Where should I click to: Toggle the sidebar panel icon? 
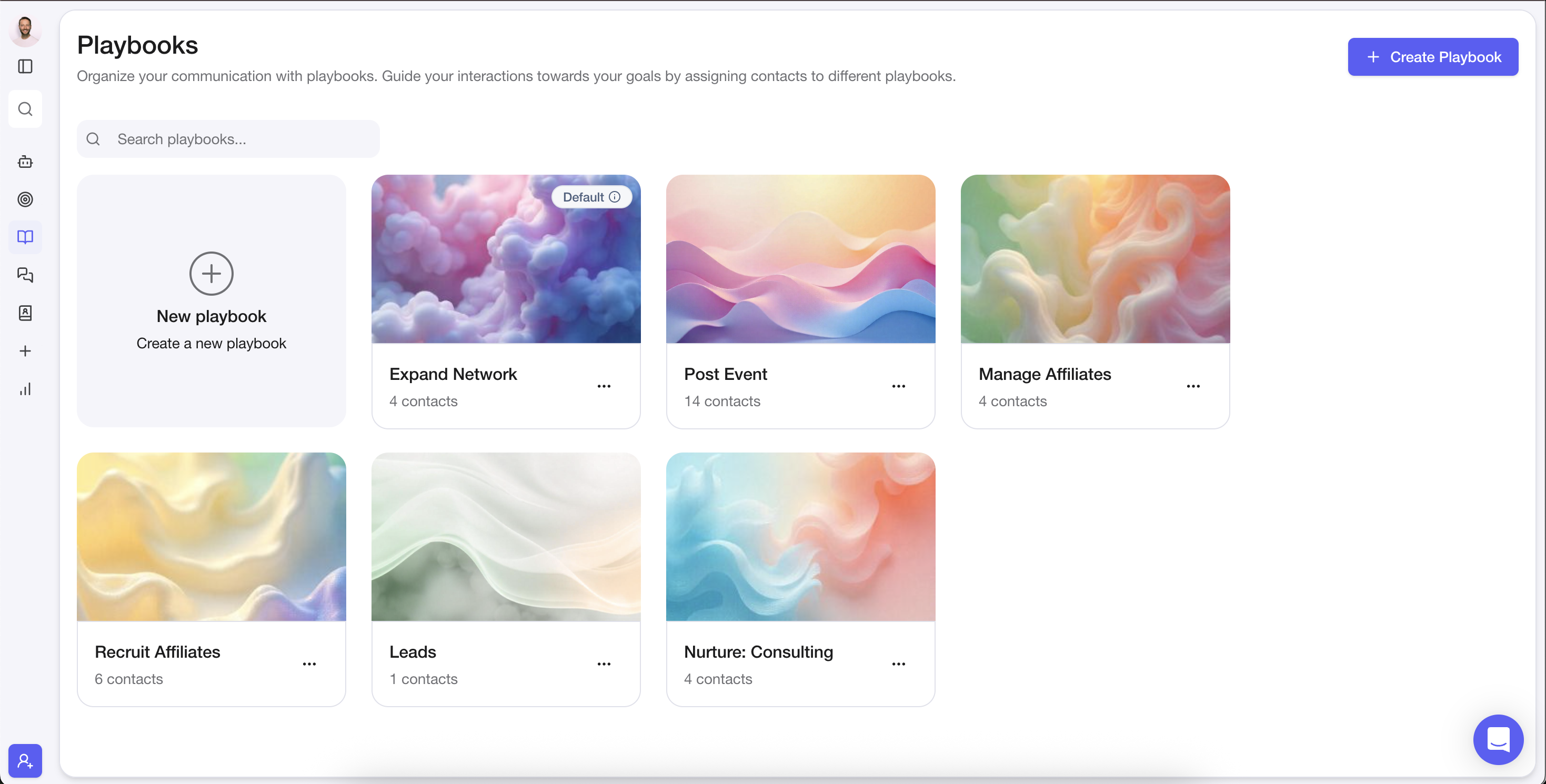pyautogui.click(x=25, y=66)
